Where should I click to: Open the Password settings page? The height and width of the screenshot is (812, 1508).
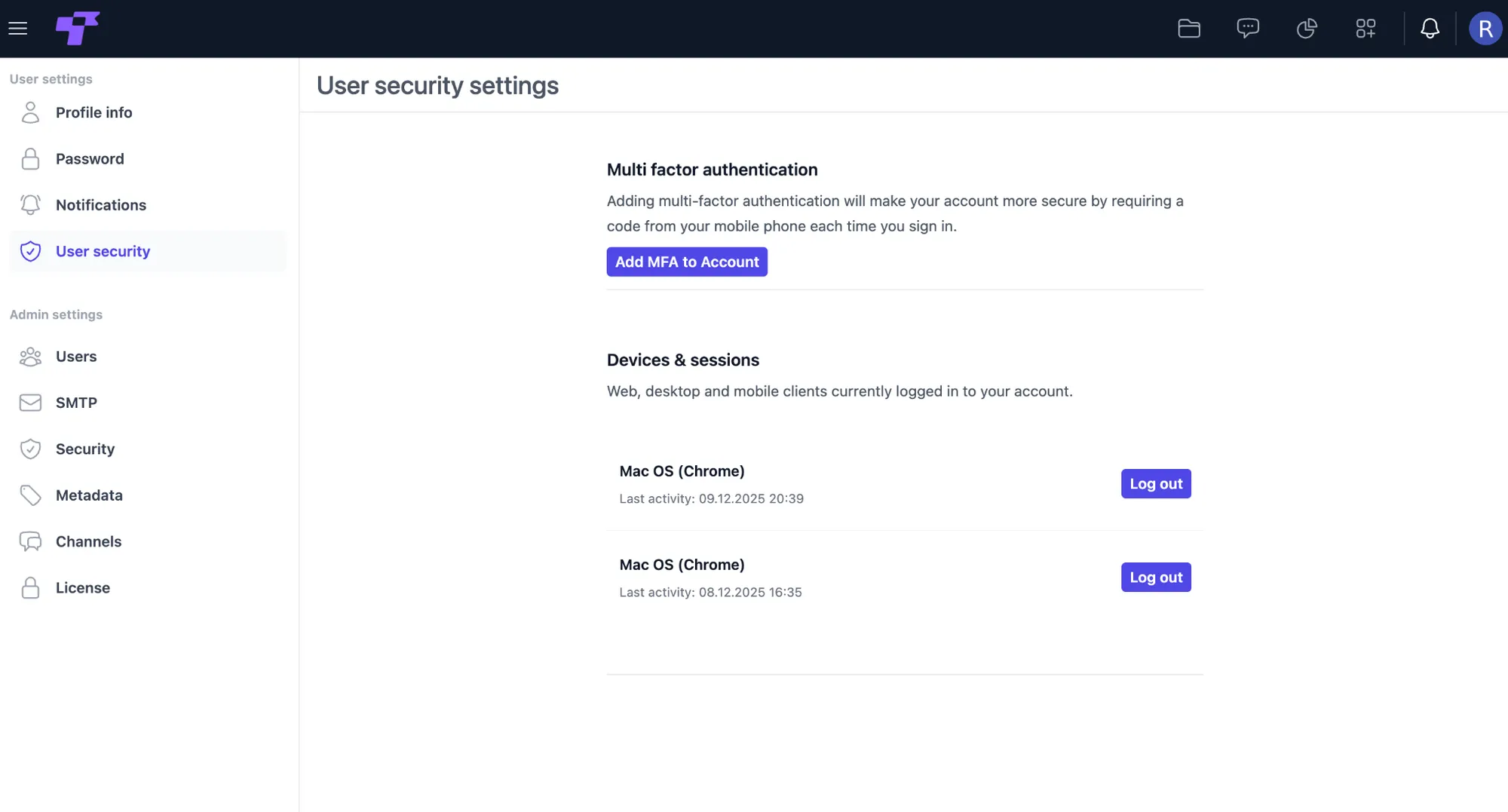(148, 159)
